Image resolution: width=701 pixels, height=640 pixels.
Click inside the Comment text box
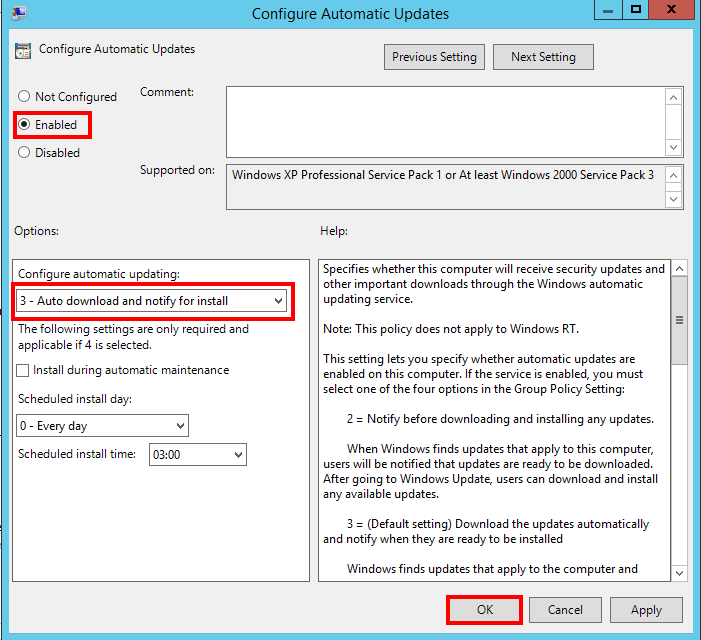(x=446, y=122)
